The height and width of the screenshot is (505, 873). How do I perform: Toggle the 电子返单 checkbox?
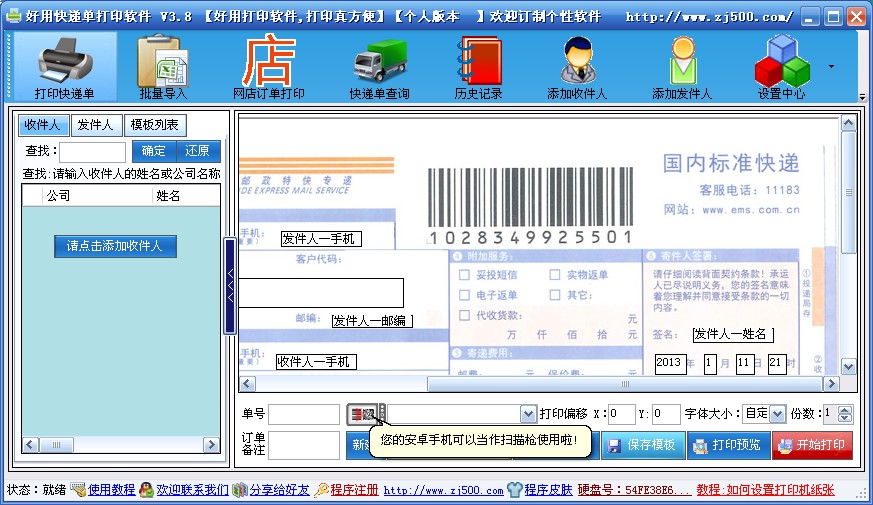tap(464, 295)
